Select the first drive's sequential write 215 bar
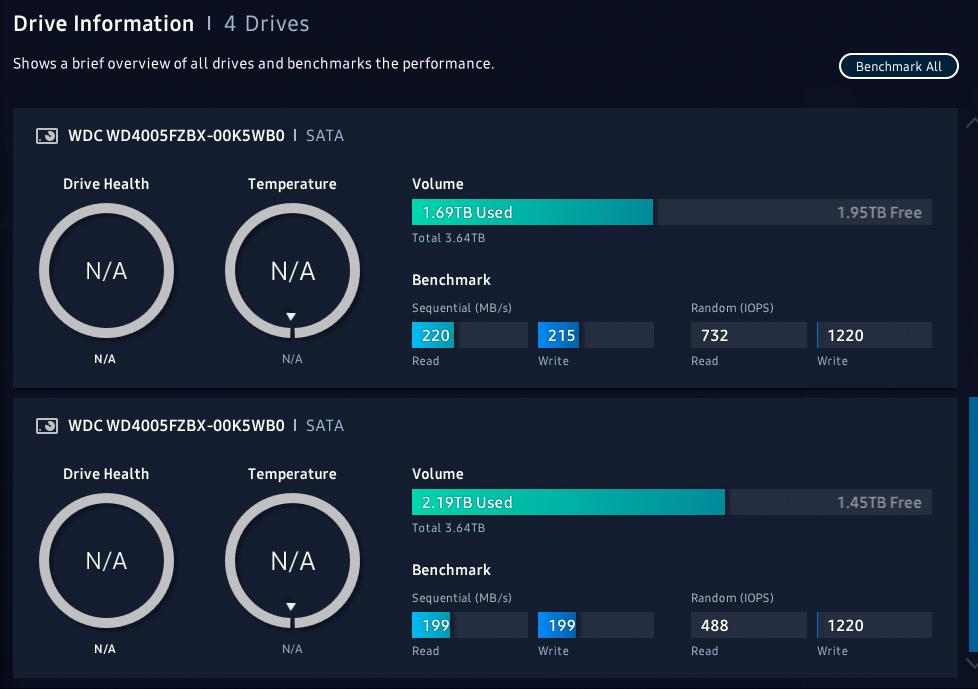The height and width of the screenshot is (689, 978). click(596, 335)
